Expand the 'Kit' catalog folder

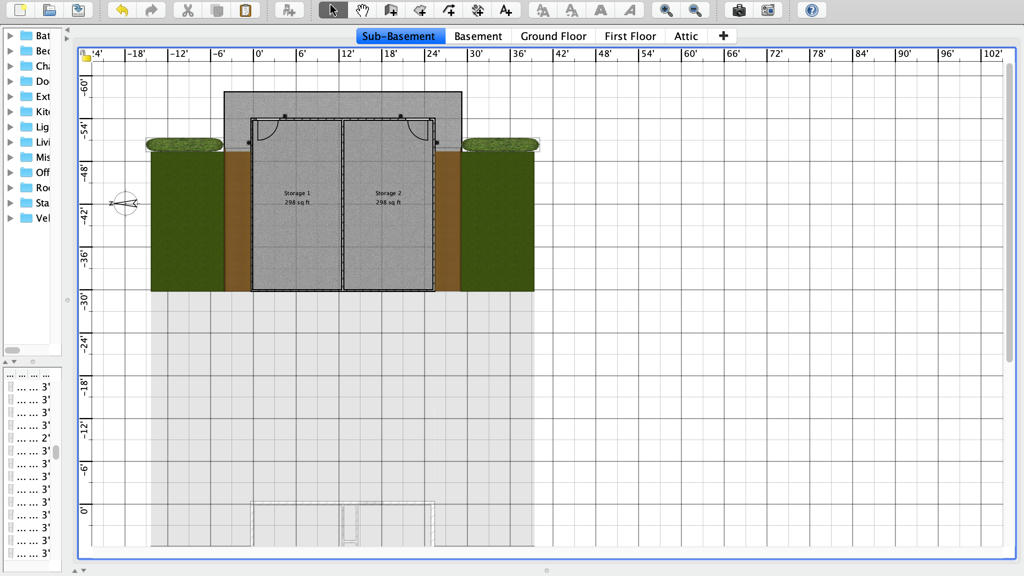tap(10, 112)
